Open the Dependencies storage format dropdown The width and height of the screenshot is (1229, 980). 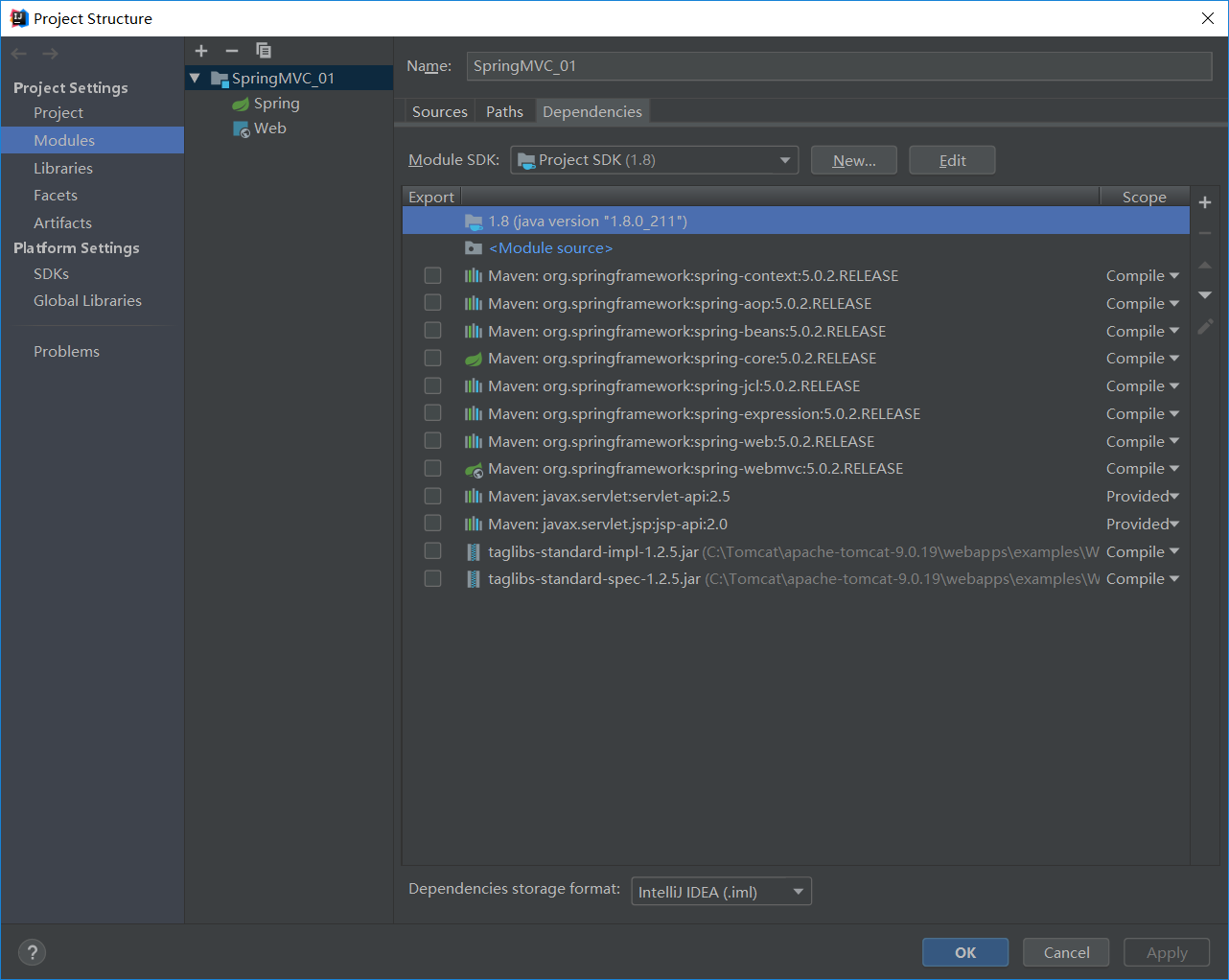pos(798,891)
